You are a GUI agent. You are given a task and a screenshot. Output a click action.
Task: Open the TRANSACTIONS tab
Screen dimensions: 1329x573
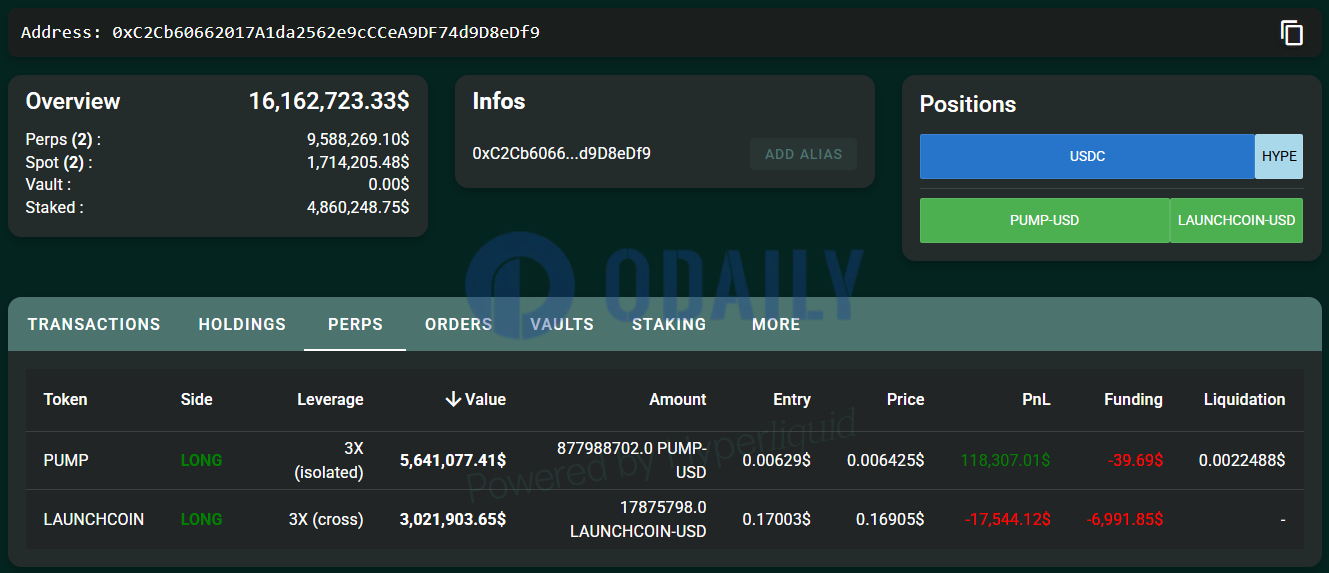point(94,324)
